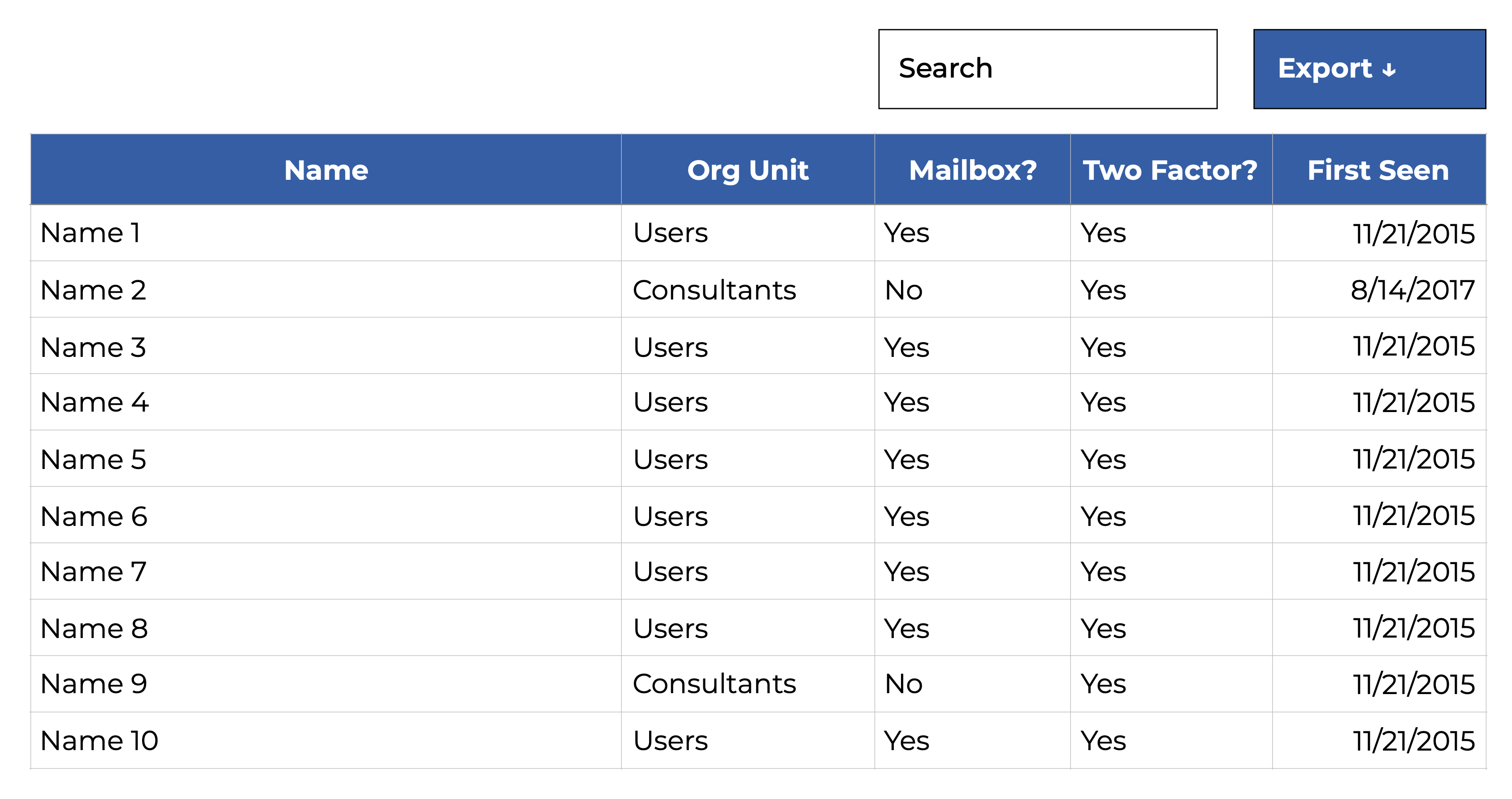The width and height of the screenshot is (1512, 799).
Task: Click Name 4's Two Factor Yes value
Action: click(1103, 403)
